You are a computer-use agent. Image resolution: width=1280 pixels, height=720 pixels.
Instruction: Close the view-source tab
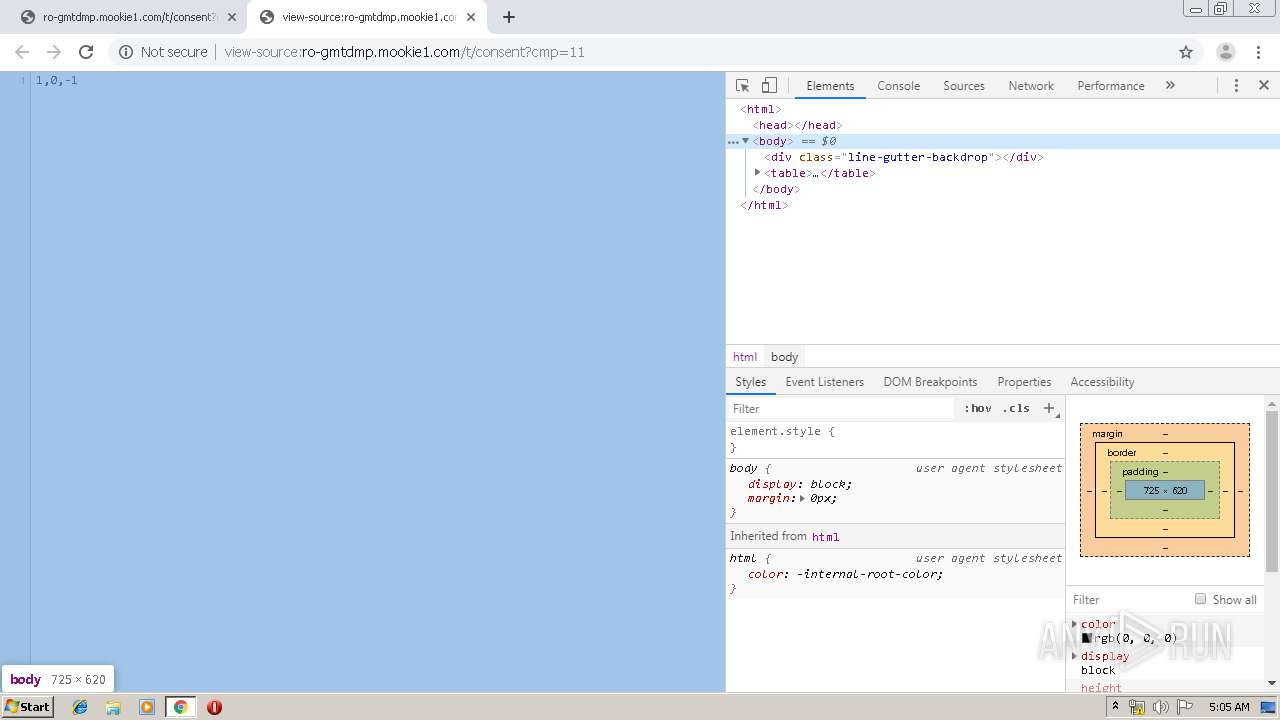tap(471, 17)
